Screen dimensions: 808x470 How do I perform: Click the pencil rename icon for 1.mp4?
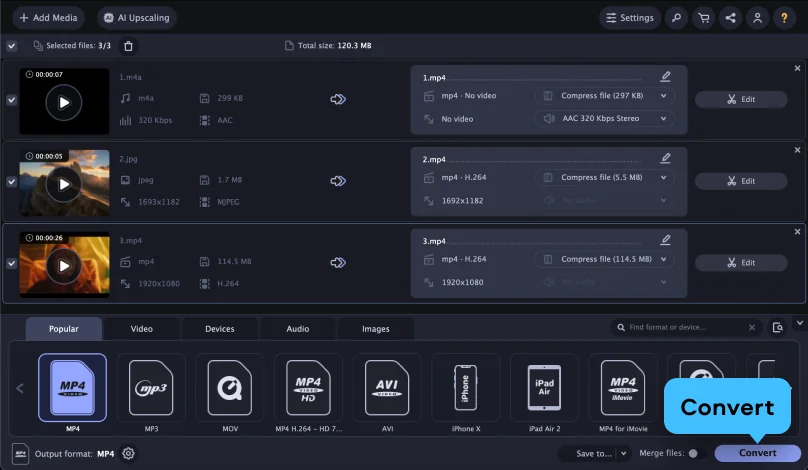tap(666, 77)
